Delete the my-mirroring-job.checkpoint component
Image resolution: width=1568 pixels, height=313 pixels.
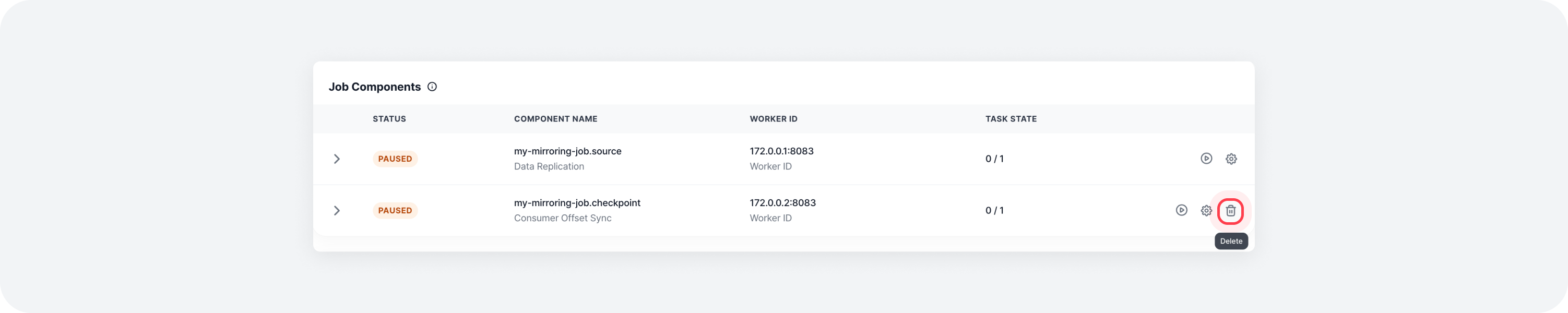1230,211
